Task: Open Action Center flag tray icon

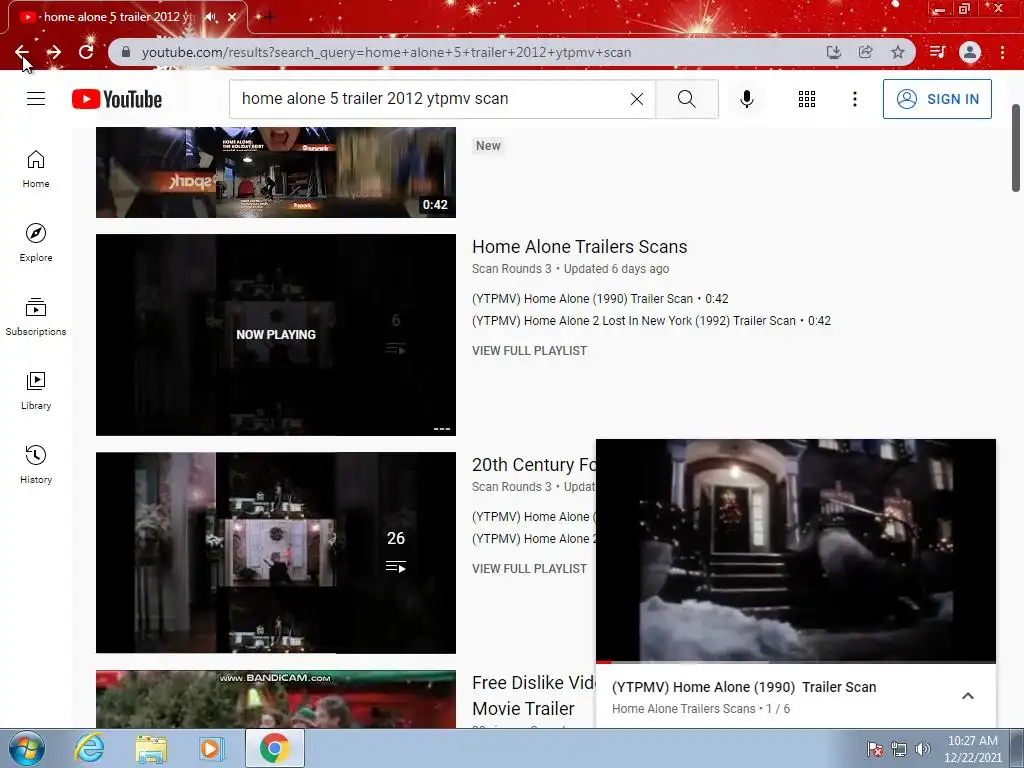Action: click(874, 749)
